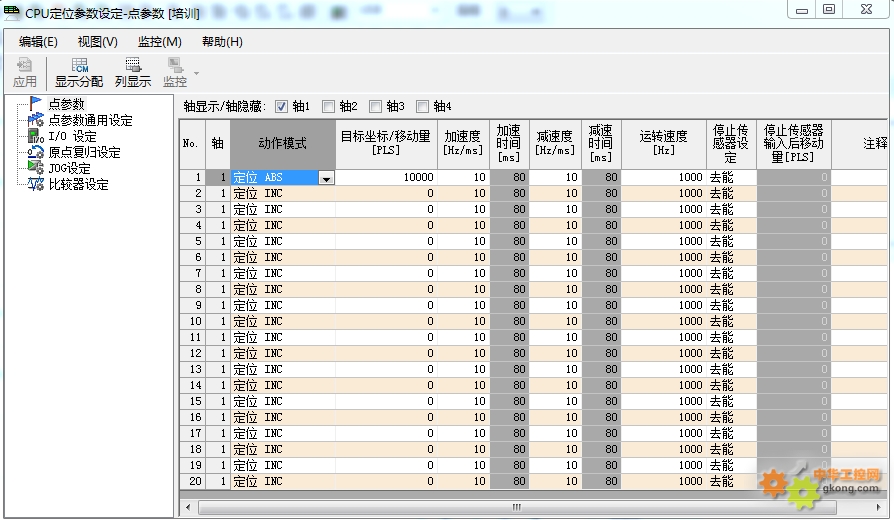Click 定位 INC cell in row 15

(283, 401)
